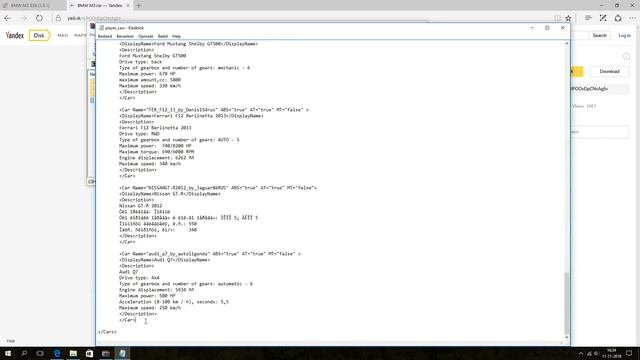Open a new browser tab
640x360 pixels.
pos(139,5)
